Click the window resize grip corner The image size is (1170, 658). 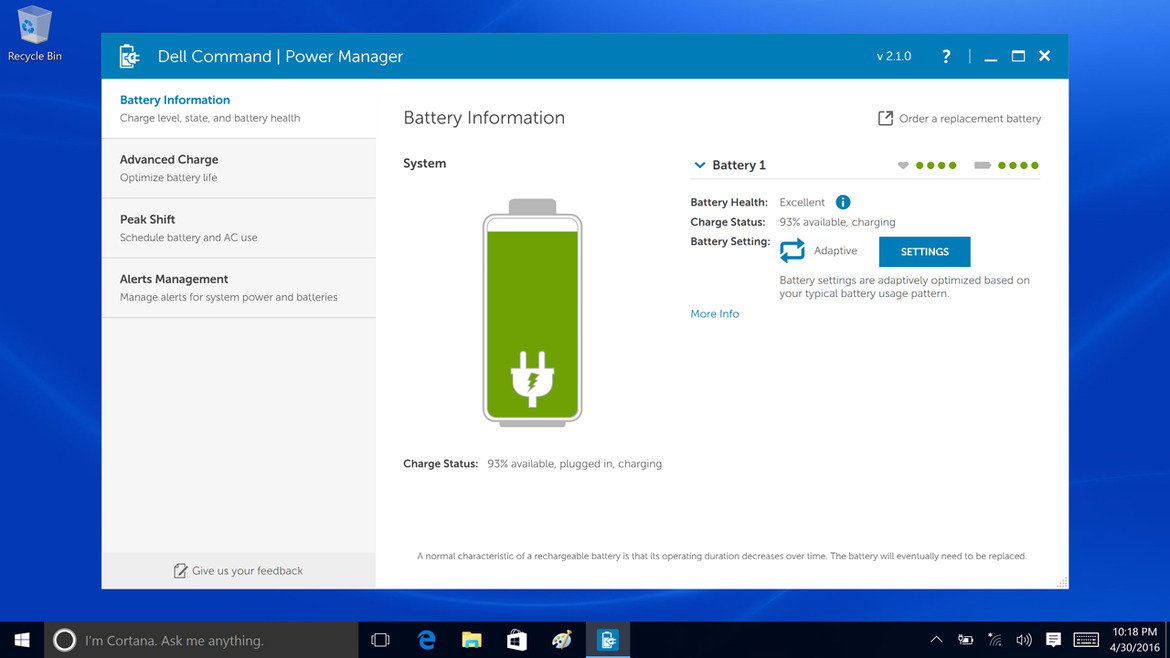[1062, 582]
